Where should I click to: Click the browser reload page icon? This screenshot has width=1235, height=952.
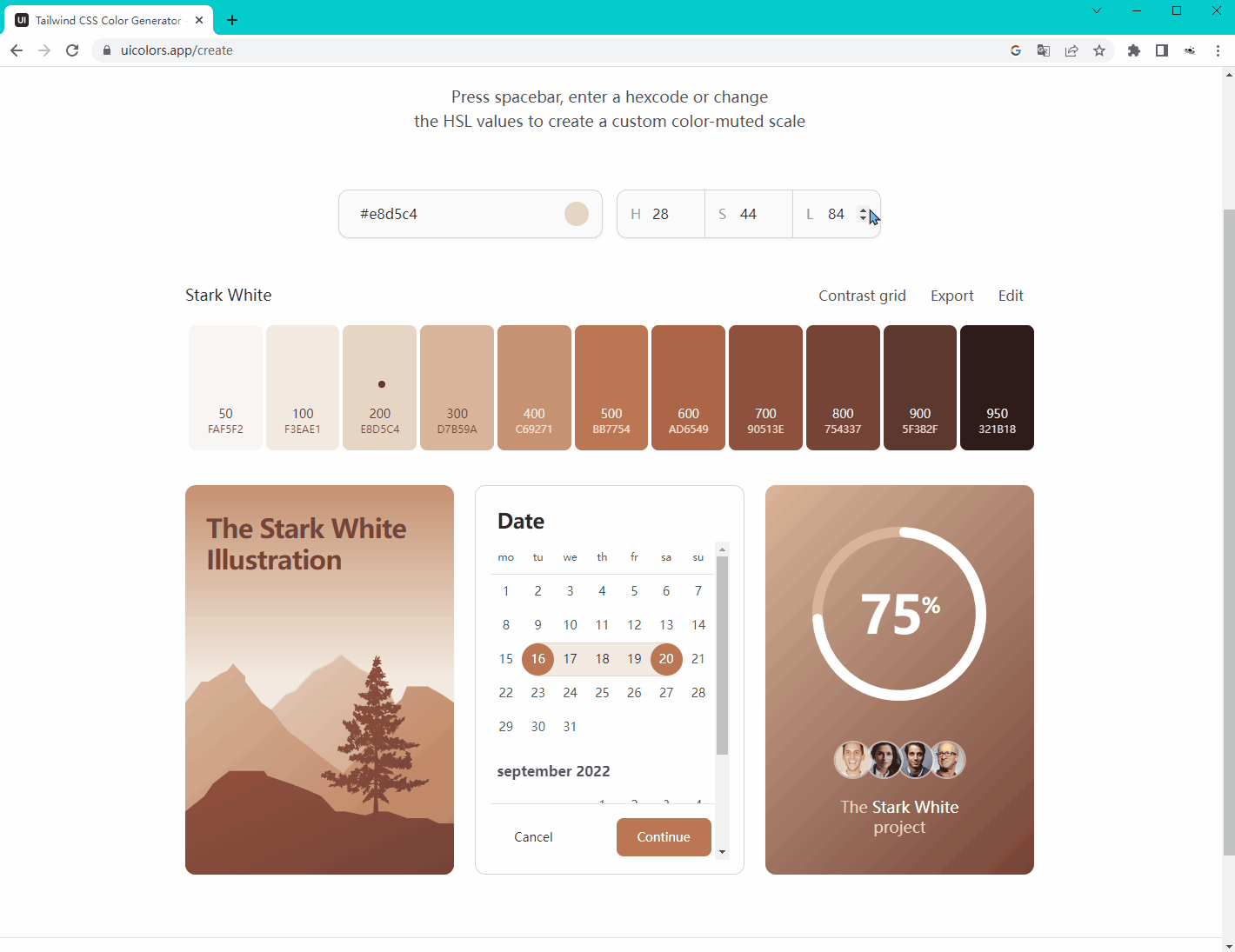click(72, 50)
